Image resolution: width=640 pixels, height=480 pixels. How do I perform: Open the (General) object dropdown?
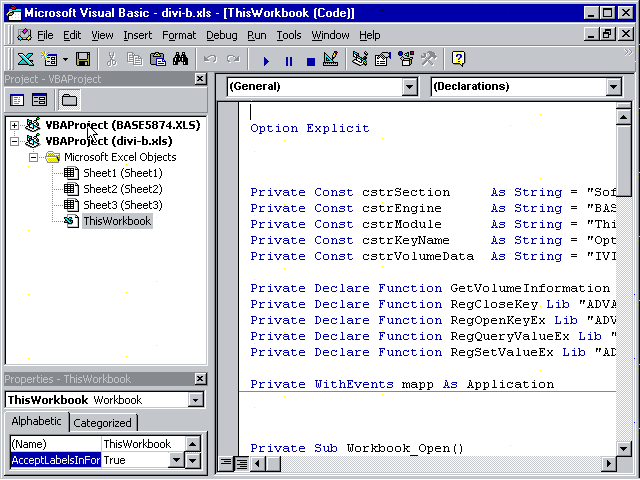point(409,87)
